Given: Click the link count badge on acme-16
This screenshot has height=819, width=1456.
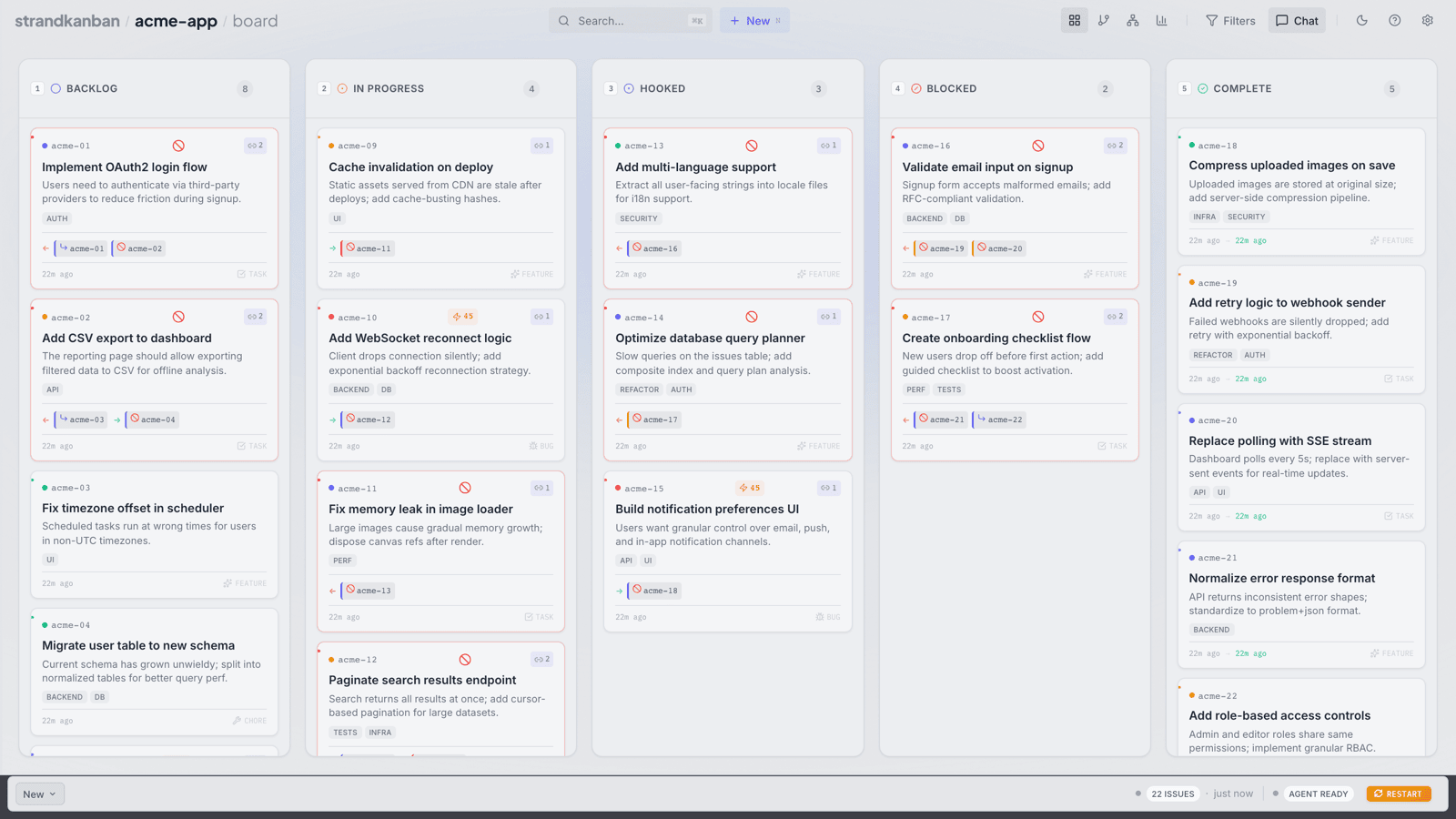Looking at the screenshot, I should click(1115, 146).
